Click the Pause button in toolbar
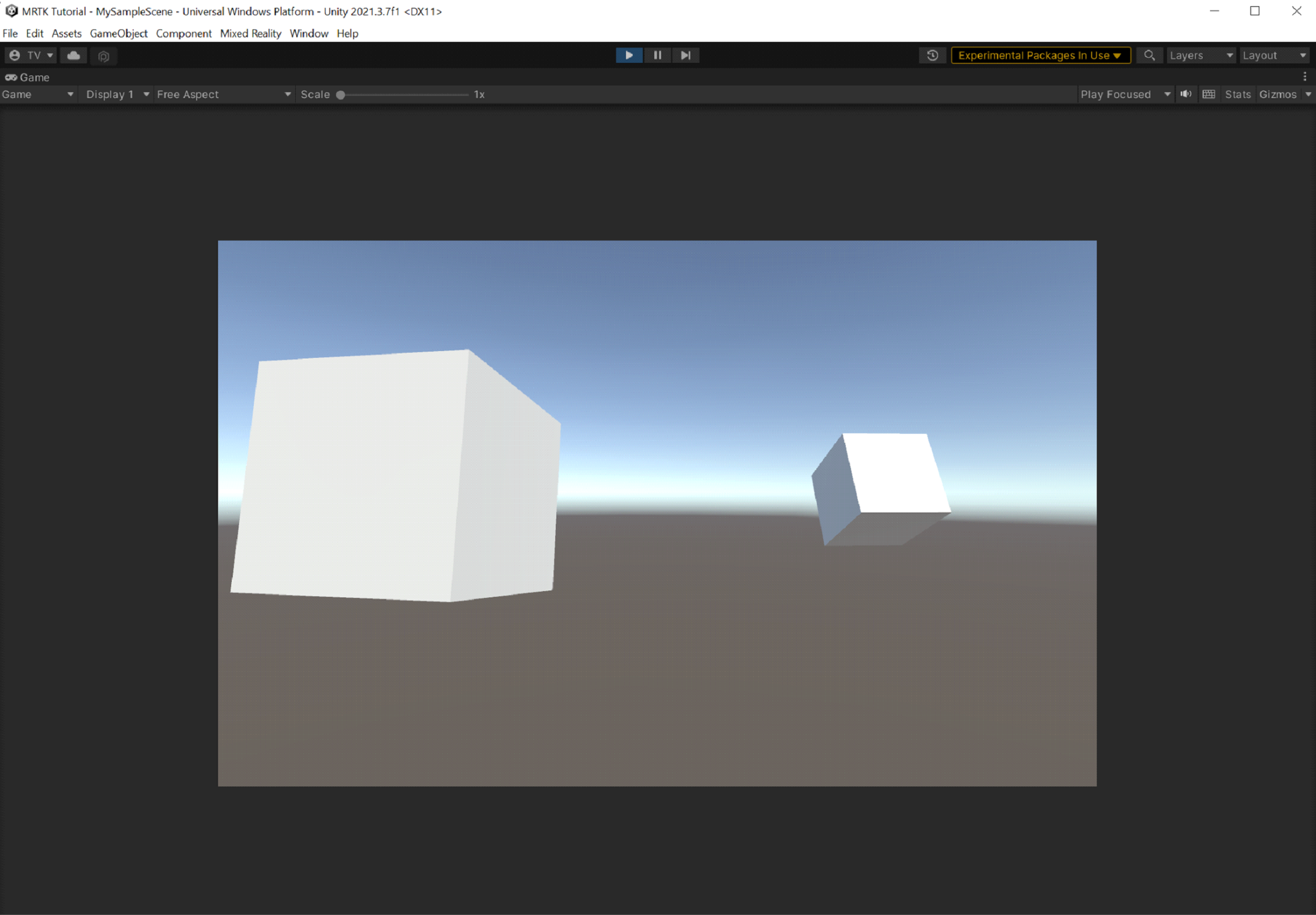Viewport: 1316px width, 915px height. tap(657, 54)
